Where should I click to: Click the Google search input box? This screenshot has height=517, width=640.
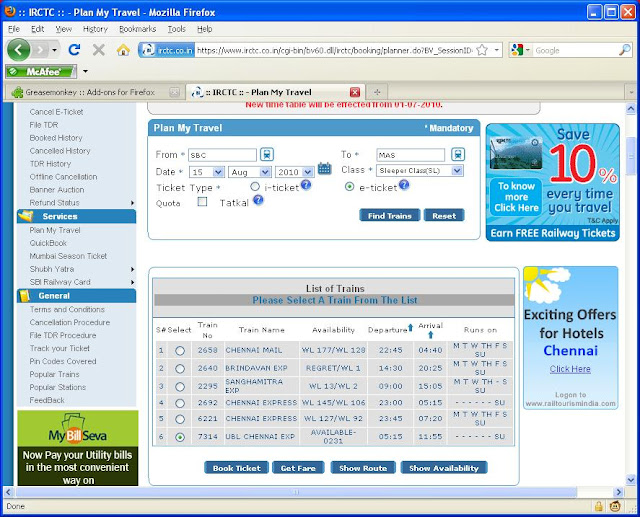(576, 50)
